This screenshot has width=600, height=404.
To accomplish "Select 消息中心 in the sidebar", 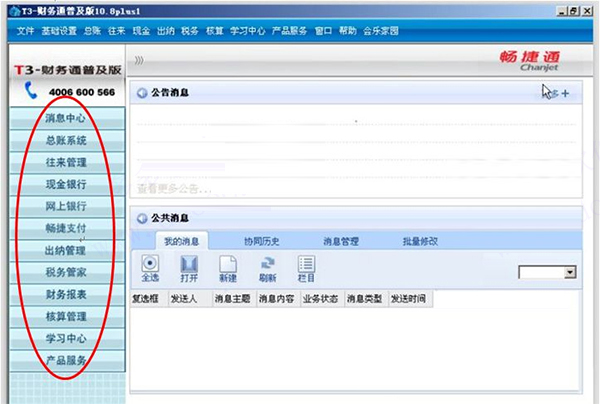I will pyautogui.click(x=67, y=118).
